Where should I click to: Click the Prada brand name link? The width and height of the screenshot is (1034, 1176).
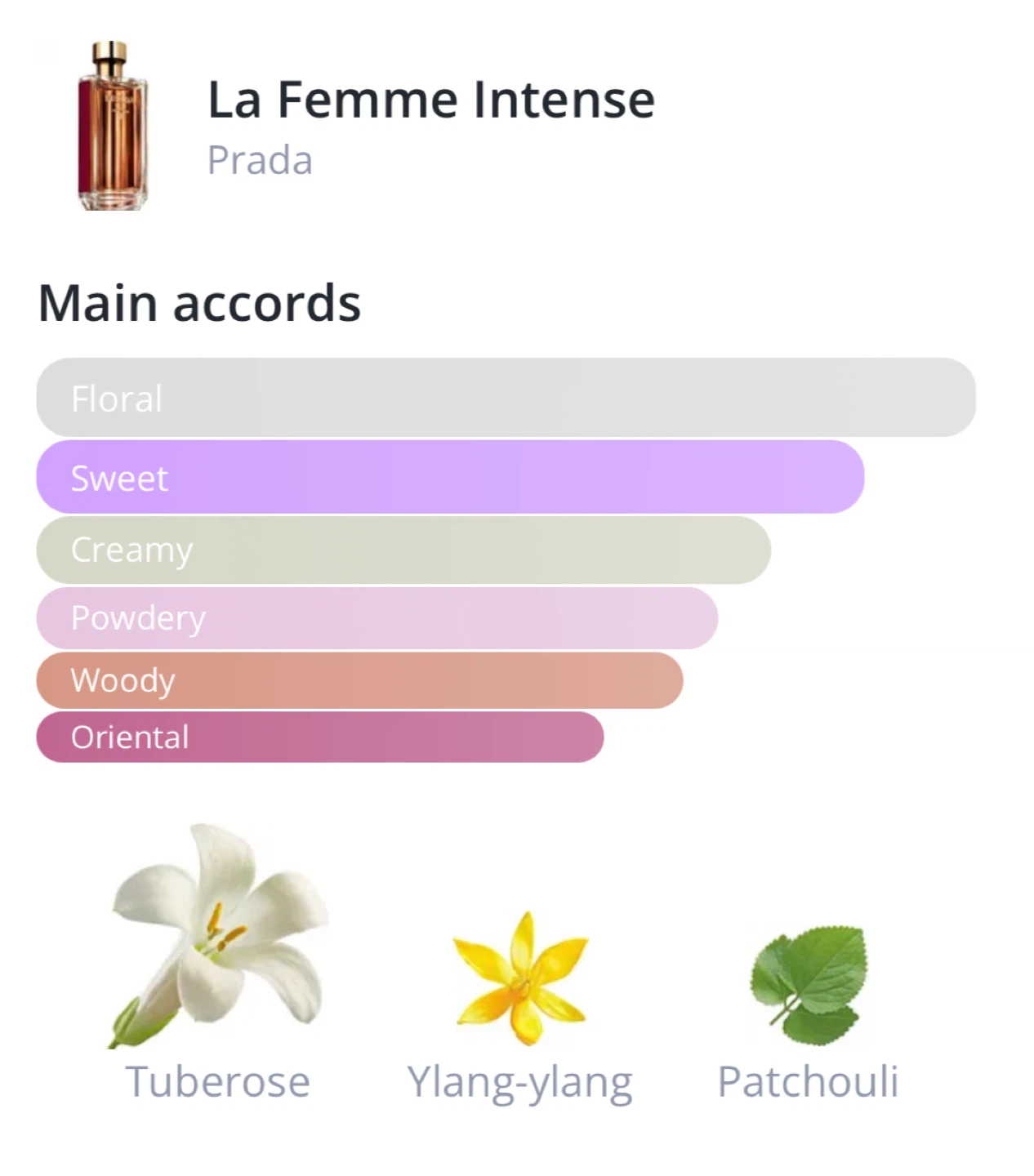(x=260, y=160)
